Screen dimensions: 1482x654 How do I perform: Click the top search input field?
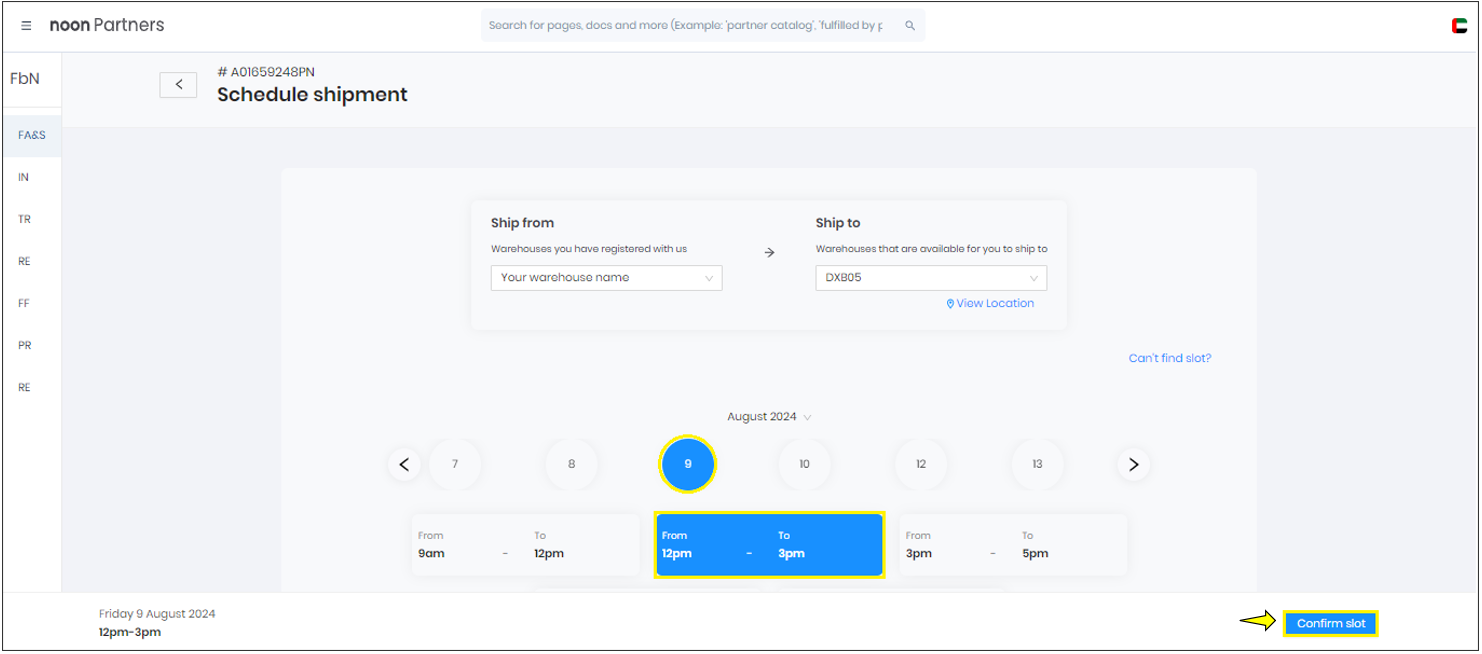point(690,26)
